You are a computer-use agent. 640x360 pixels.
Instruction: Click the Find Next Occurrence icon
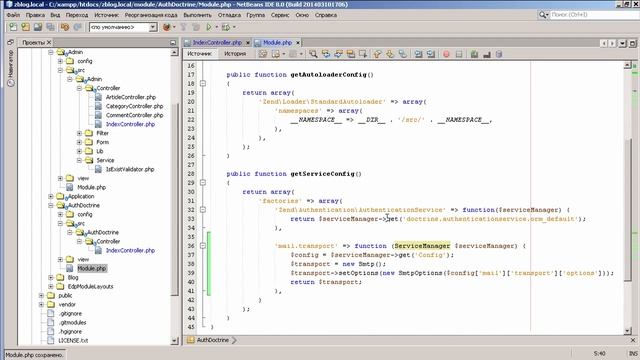pyautogui.click(x=338, y=54)
